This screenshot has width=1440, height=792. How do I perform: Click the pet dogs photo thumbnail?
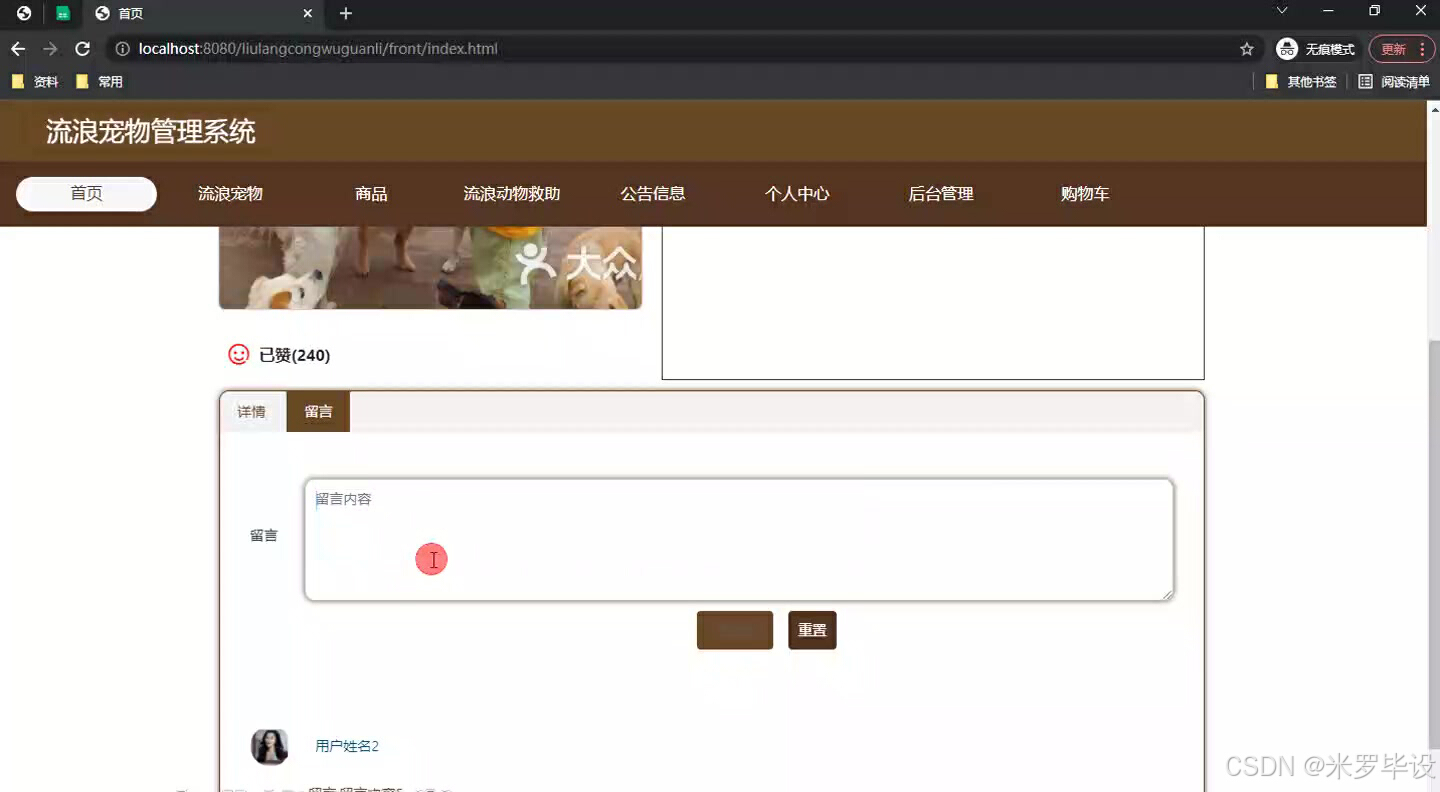coord(430,267)
